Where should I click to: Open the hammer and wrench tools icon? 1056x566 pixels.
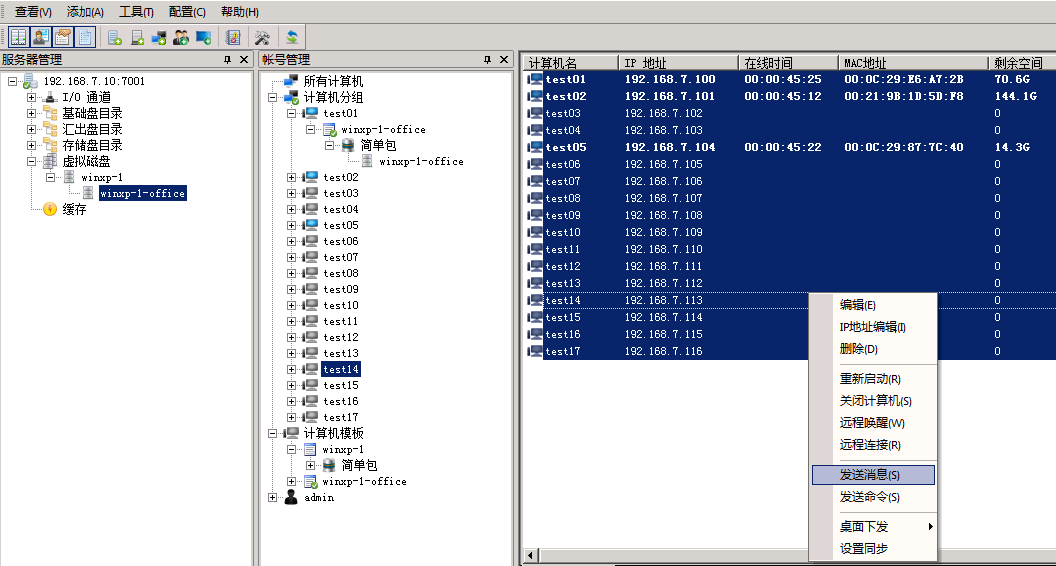[262, 38]
